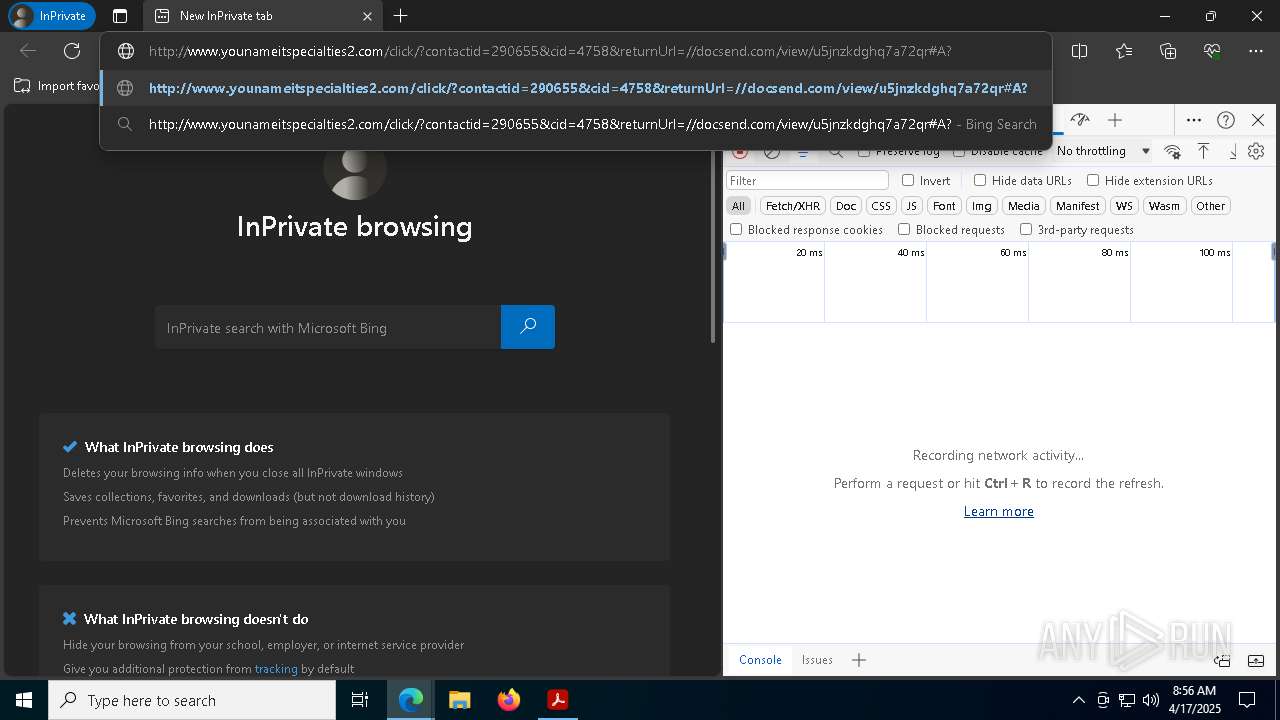Check Blocked requests option

click(x=904, y=230)
